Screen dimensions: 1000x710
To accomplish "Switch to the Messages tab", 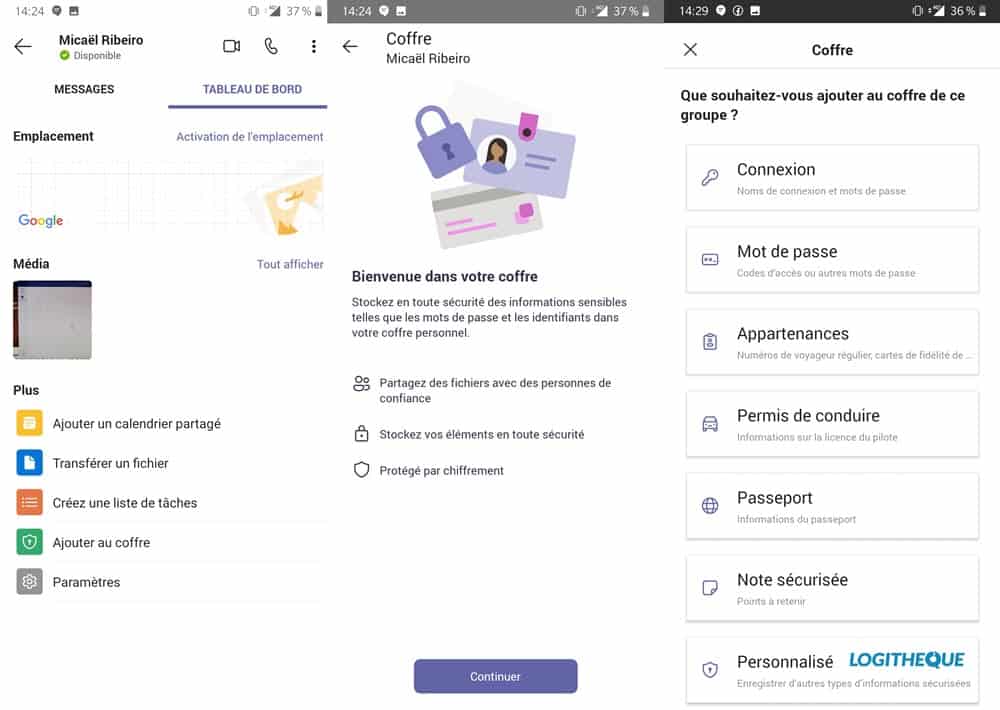I will (84, 89).
